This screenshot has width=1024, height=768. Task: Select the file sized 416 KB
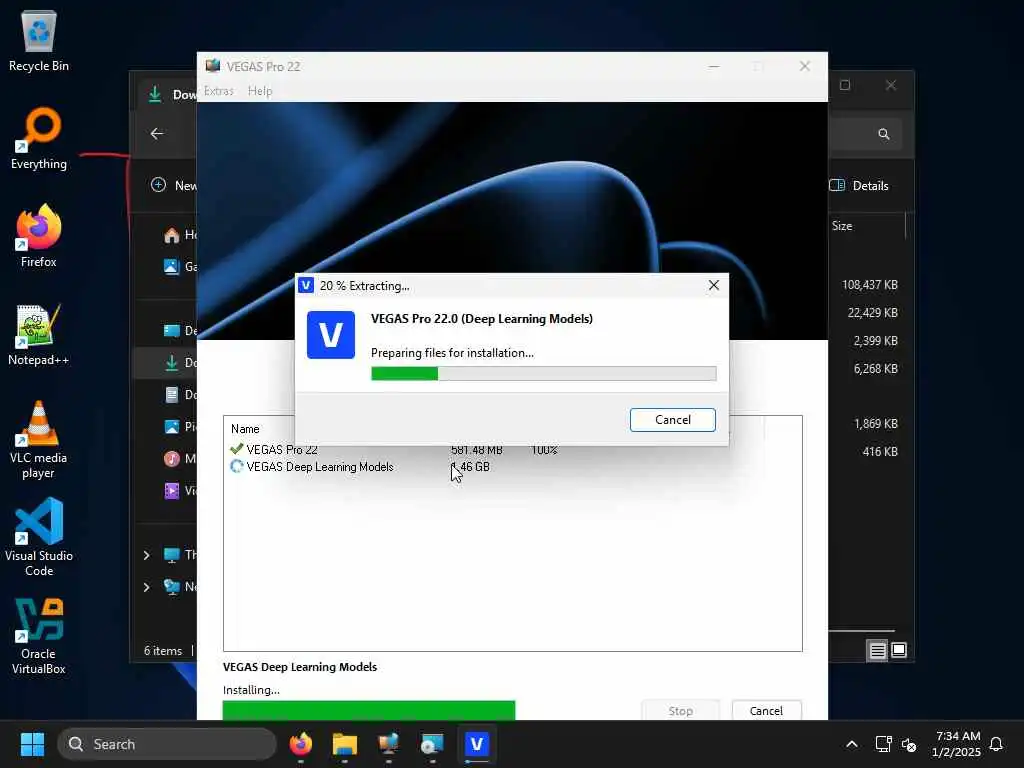tap(880, 452)
